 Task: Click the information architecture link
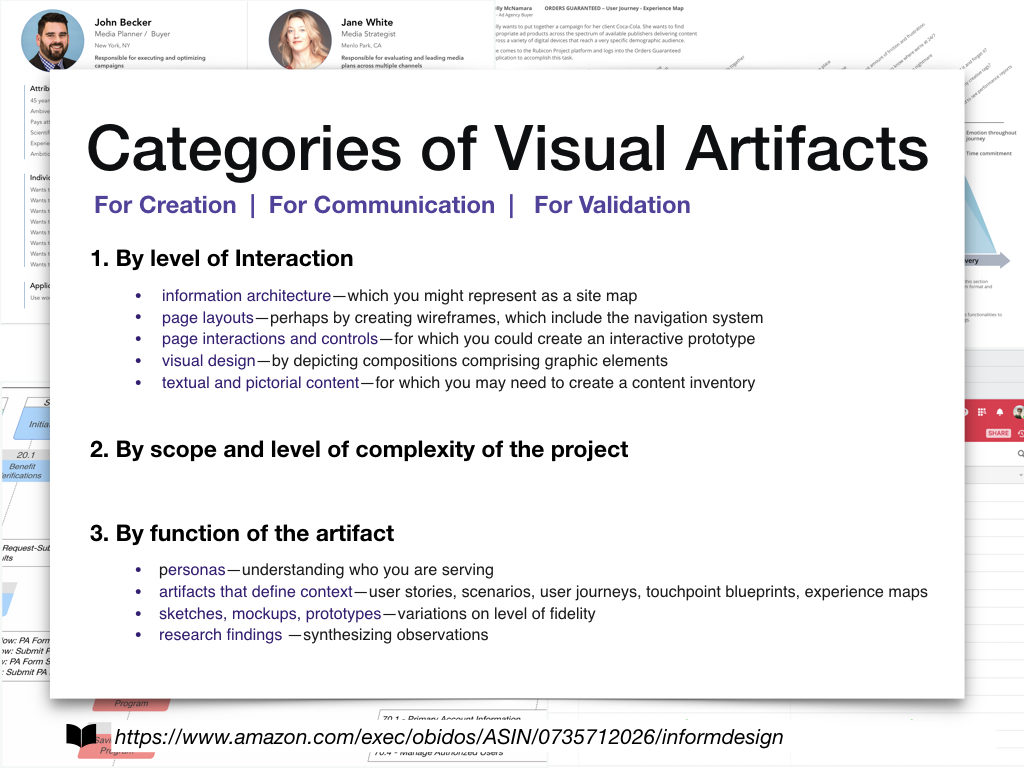click(x=246, y=296)
